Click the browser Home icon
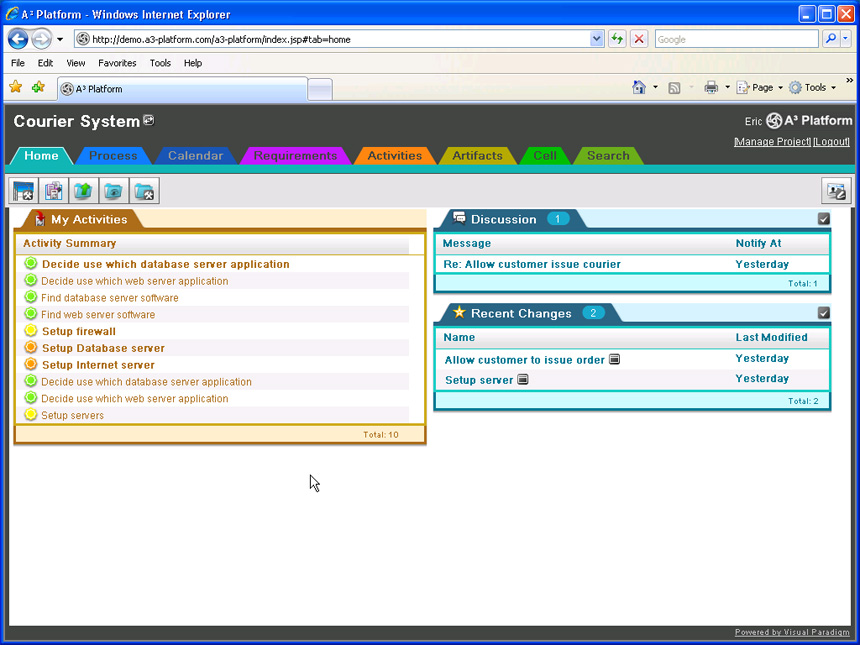 639,87
